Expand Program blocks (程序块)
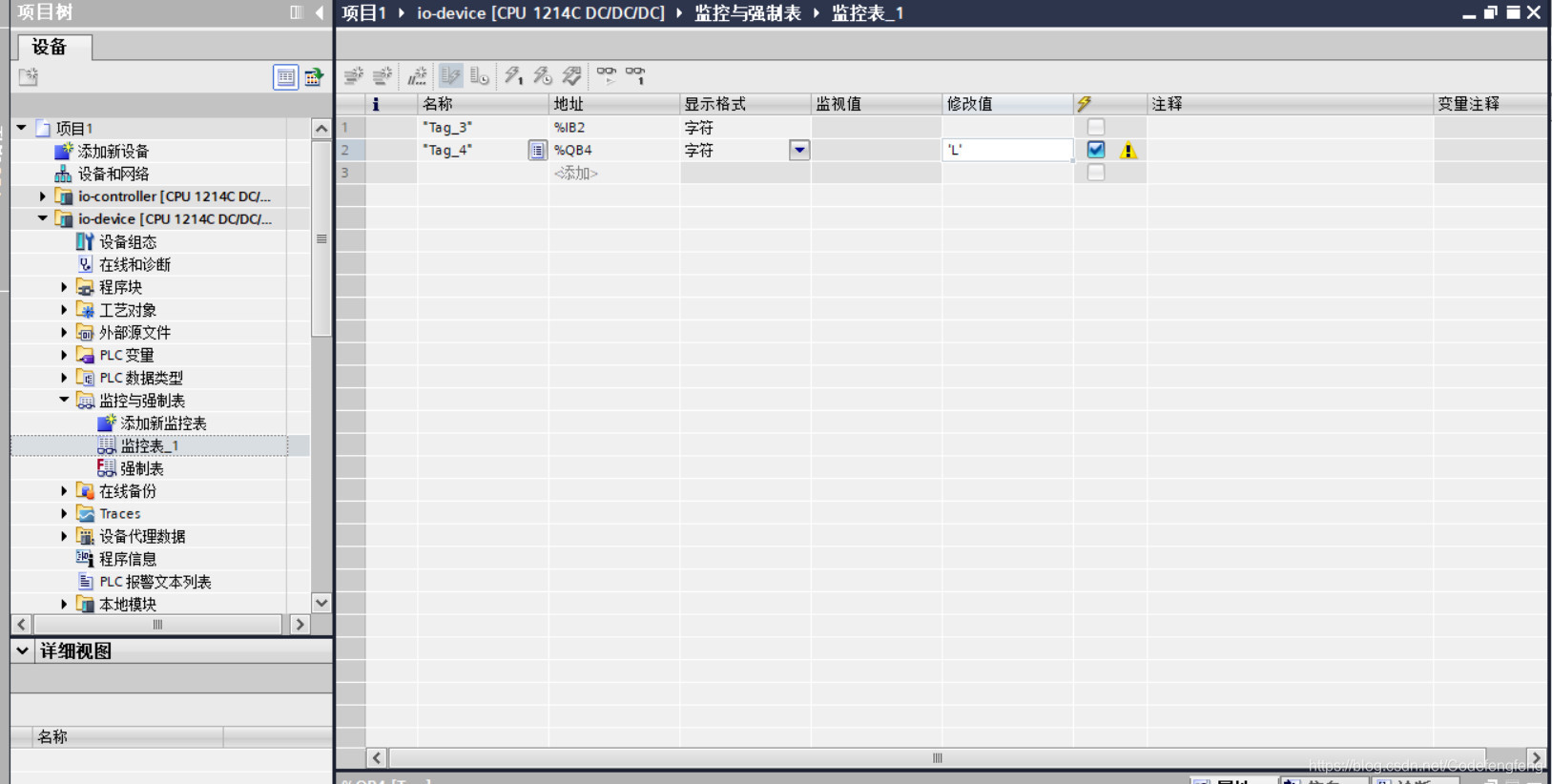Viewport: 1552px width, 784px height. [64, 287]
